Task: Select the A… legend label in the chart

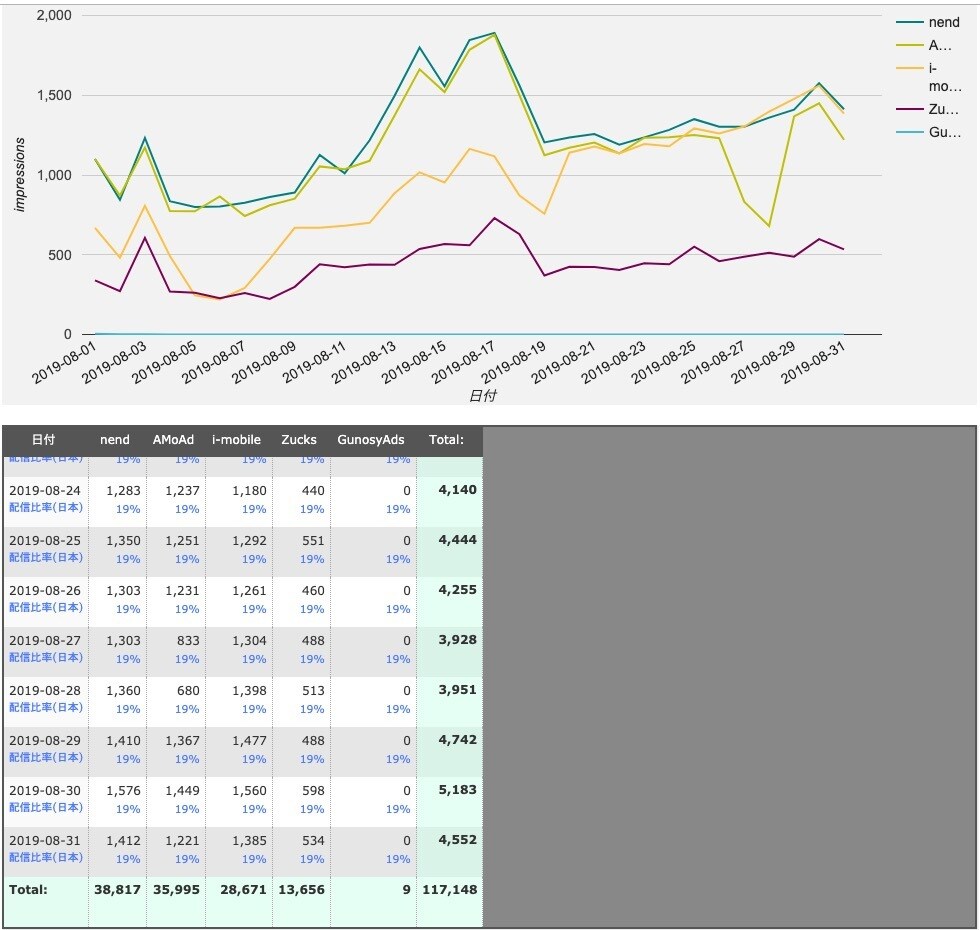Action: pyautogui.click(x=940, y=45)
